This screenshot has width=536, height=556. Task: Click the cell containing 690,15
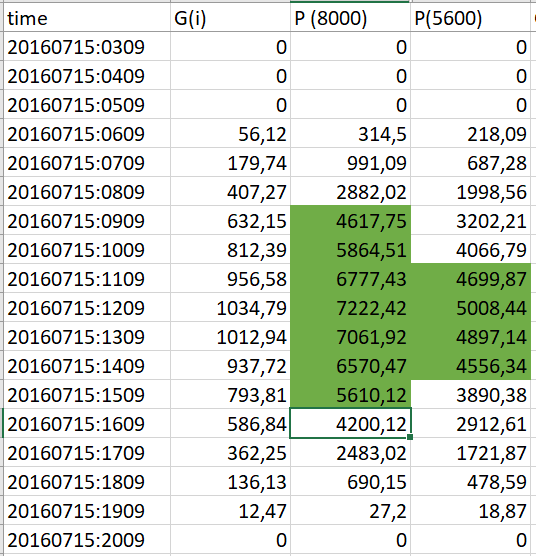coord(350,481)
